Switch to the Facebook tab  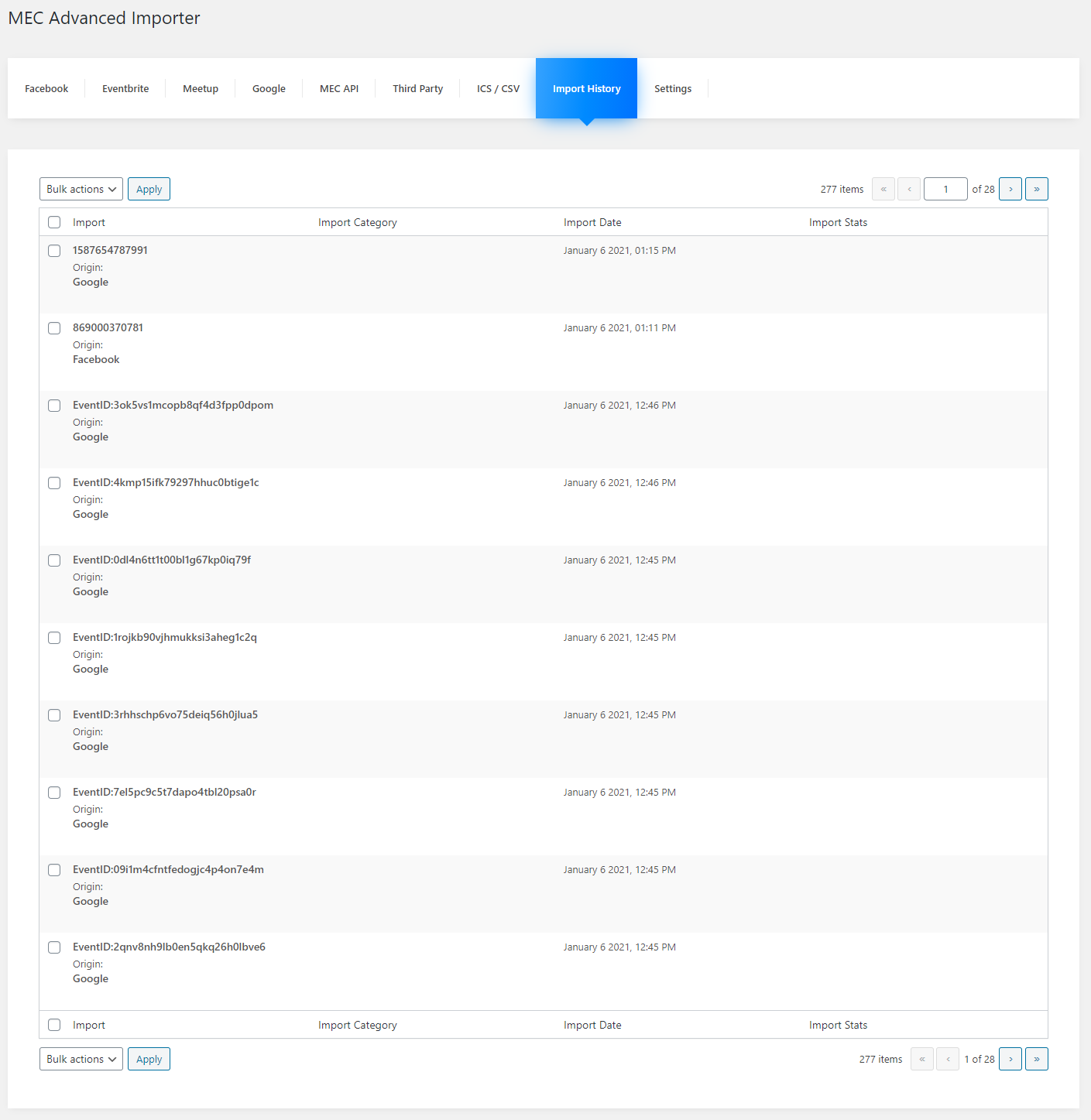point(46,88)
